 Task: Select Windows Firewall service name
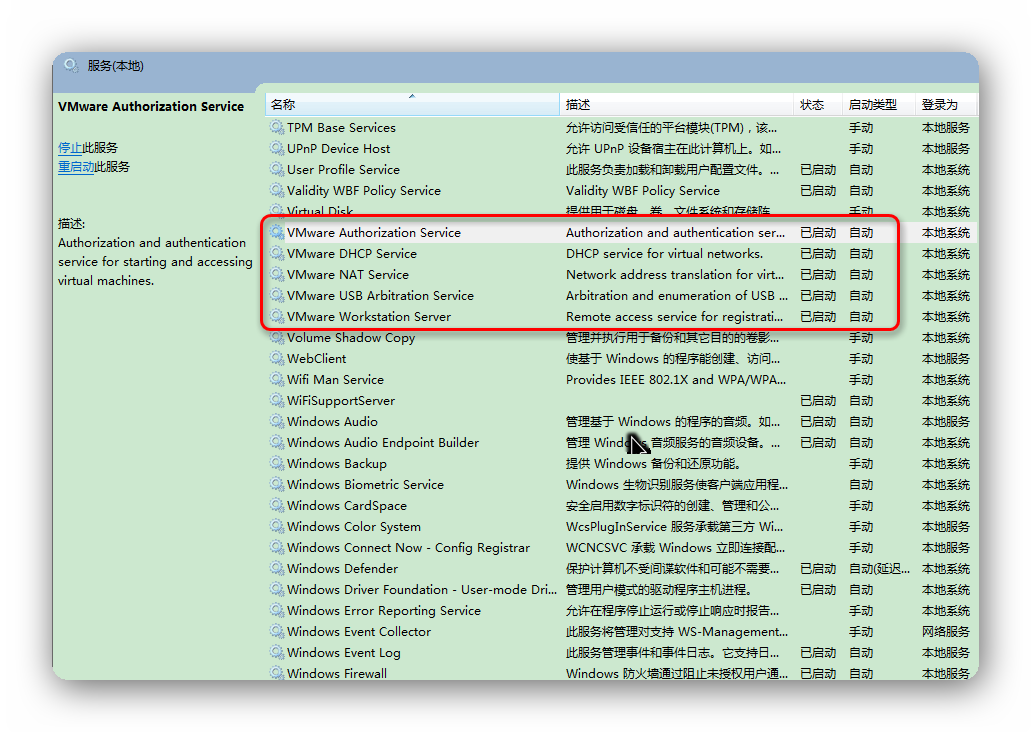(x=337, y=673)
